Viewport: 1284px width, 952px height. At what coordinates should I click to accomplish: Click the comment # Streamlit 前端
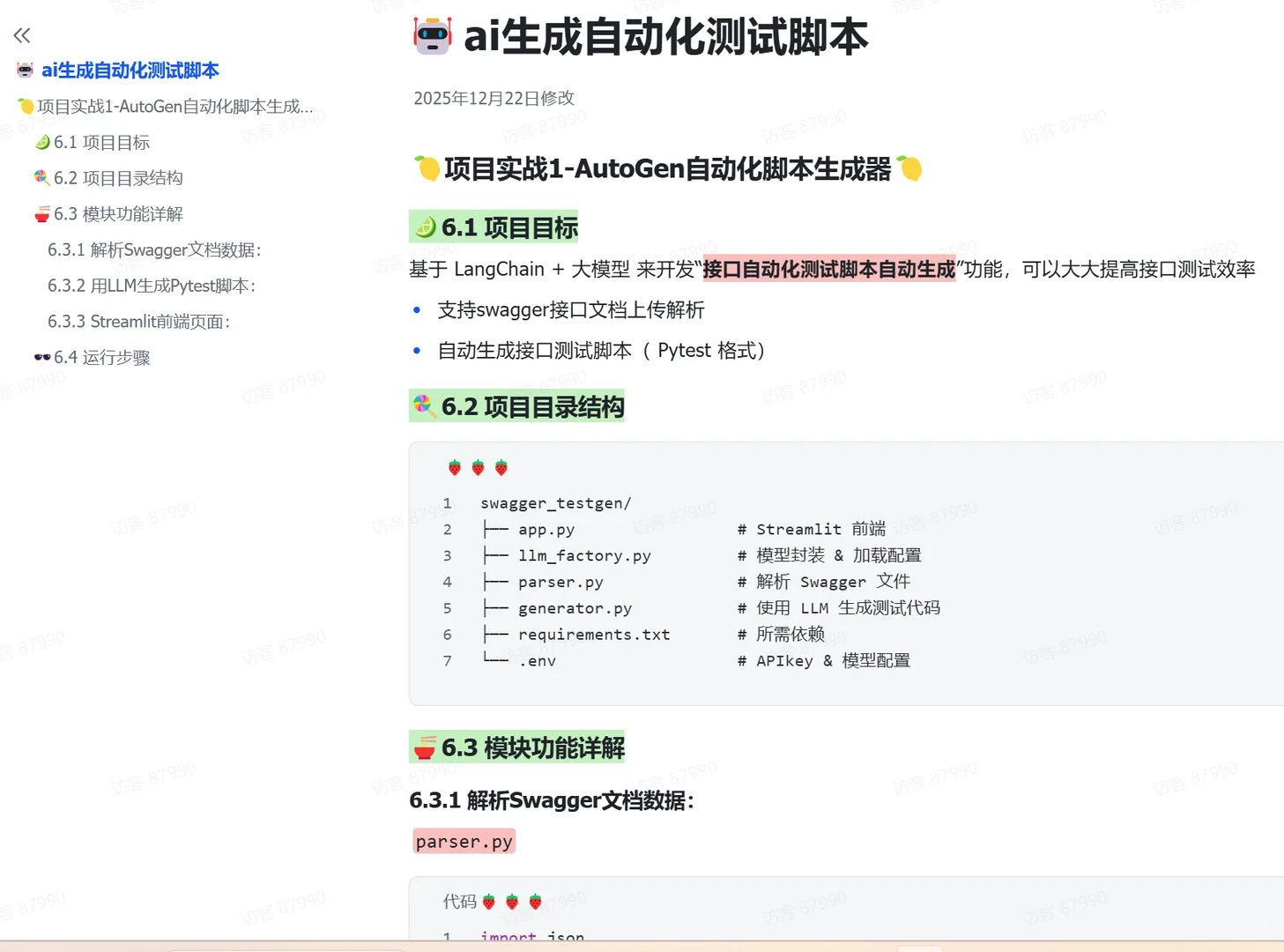tap(812, 529)
